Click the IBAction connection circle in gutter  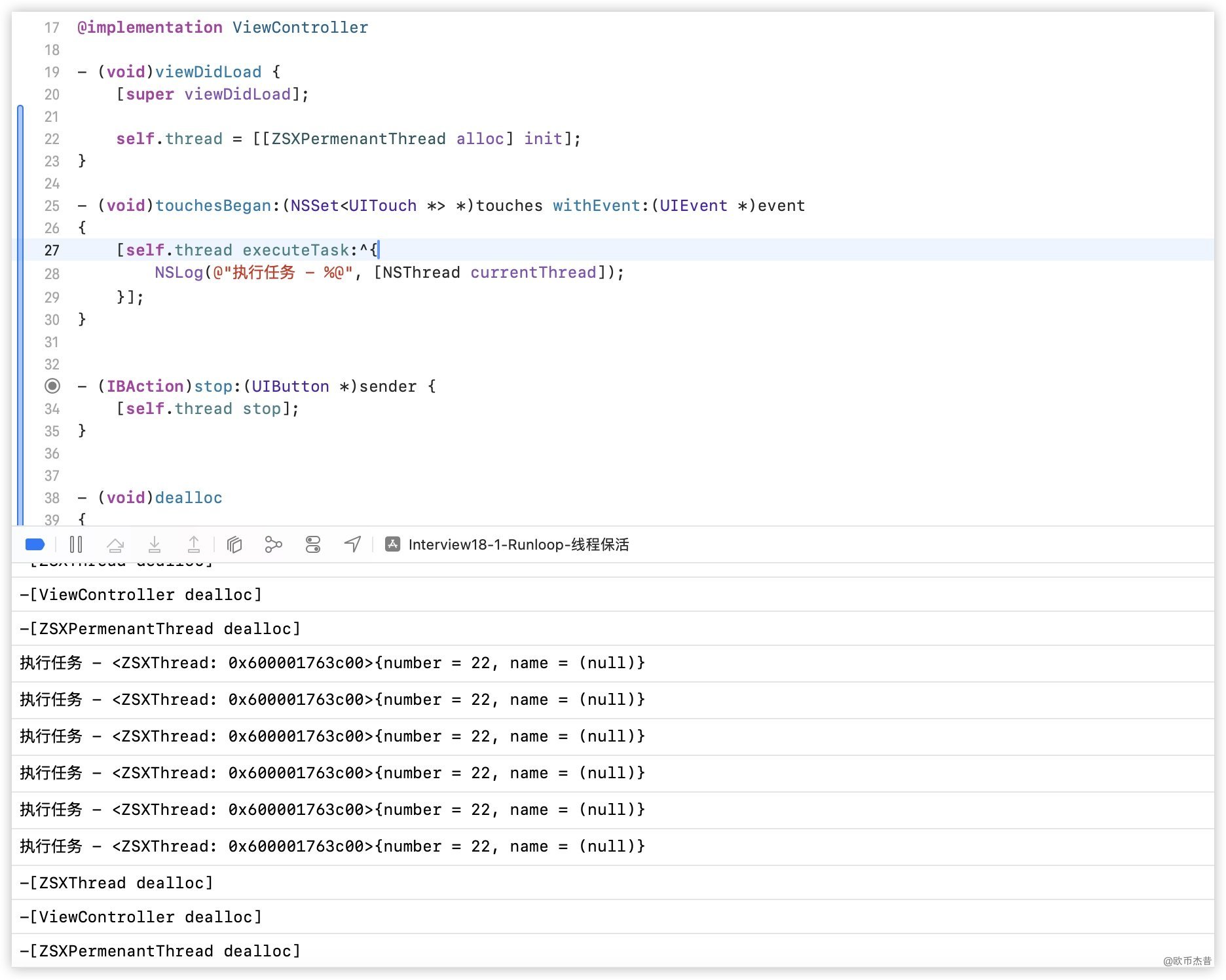point(52,386)
